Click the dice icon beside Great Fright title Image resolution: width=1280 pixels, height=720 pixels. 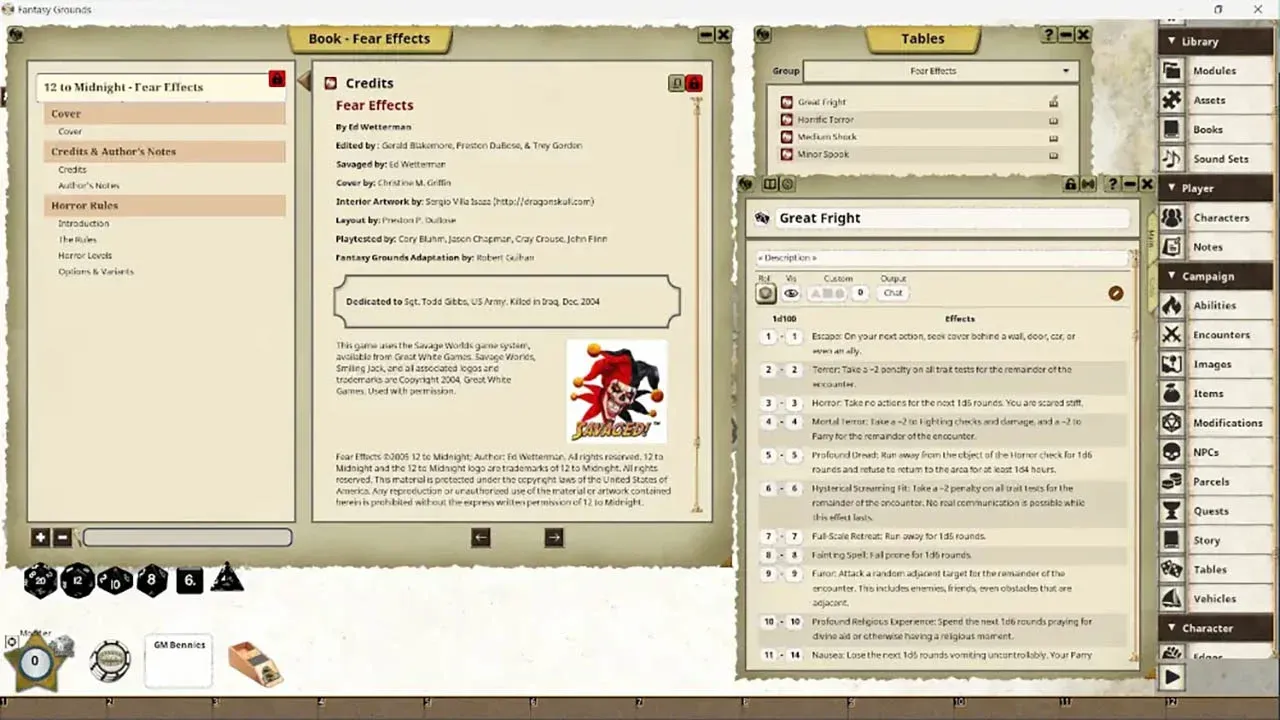[762, 218]
